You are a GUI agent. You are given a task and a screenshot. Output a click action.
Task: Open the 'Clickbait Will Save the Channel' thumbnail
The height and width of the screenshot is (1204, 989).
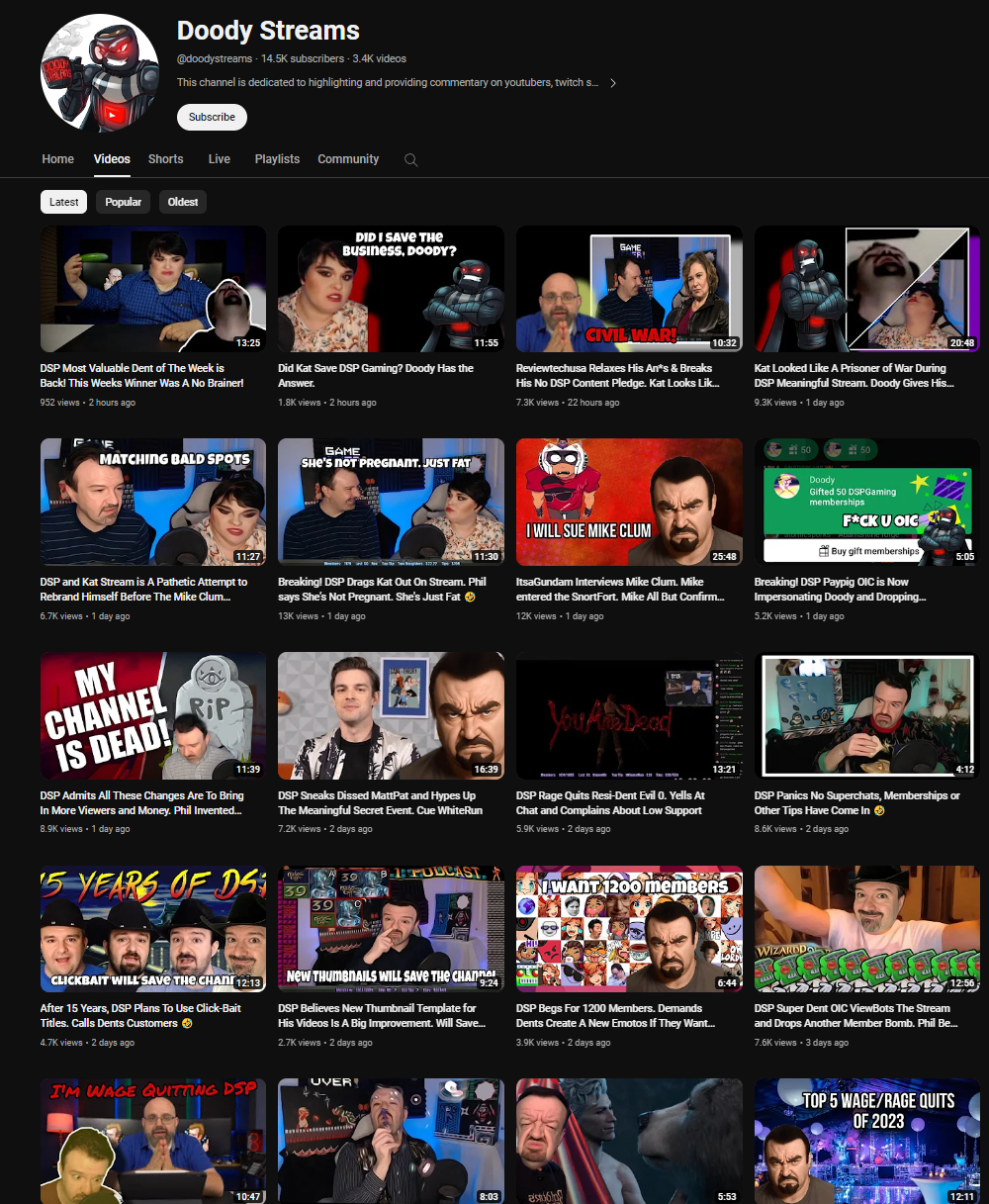click(x=153, y=929)
